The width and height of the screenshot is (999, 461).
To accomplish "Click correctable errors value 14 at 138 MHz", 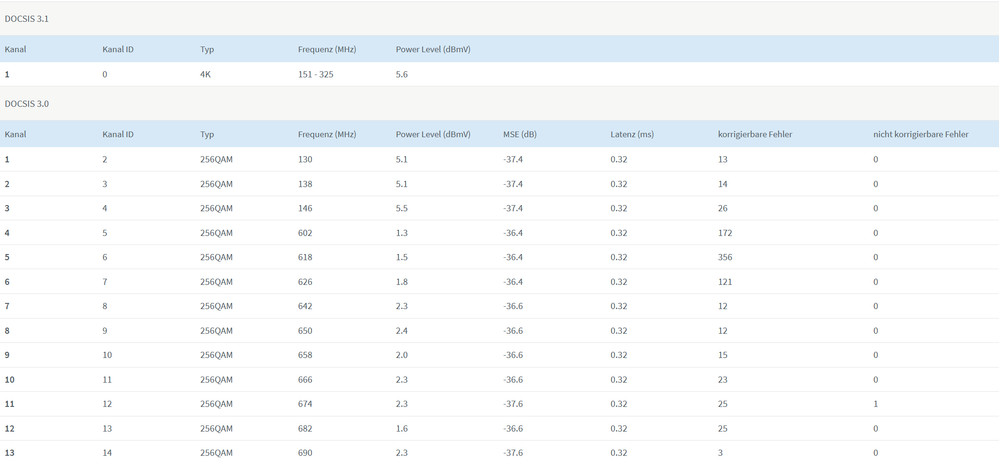I will click(722, 184).
